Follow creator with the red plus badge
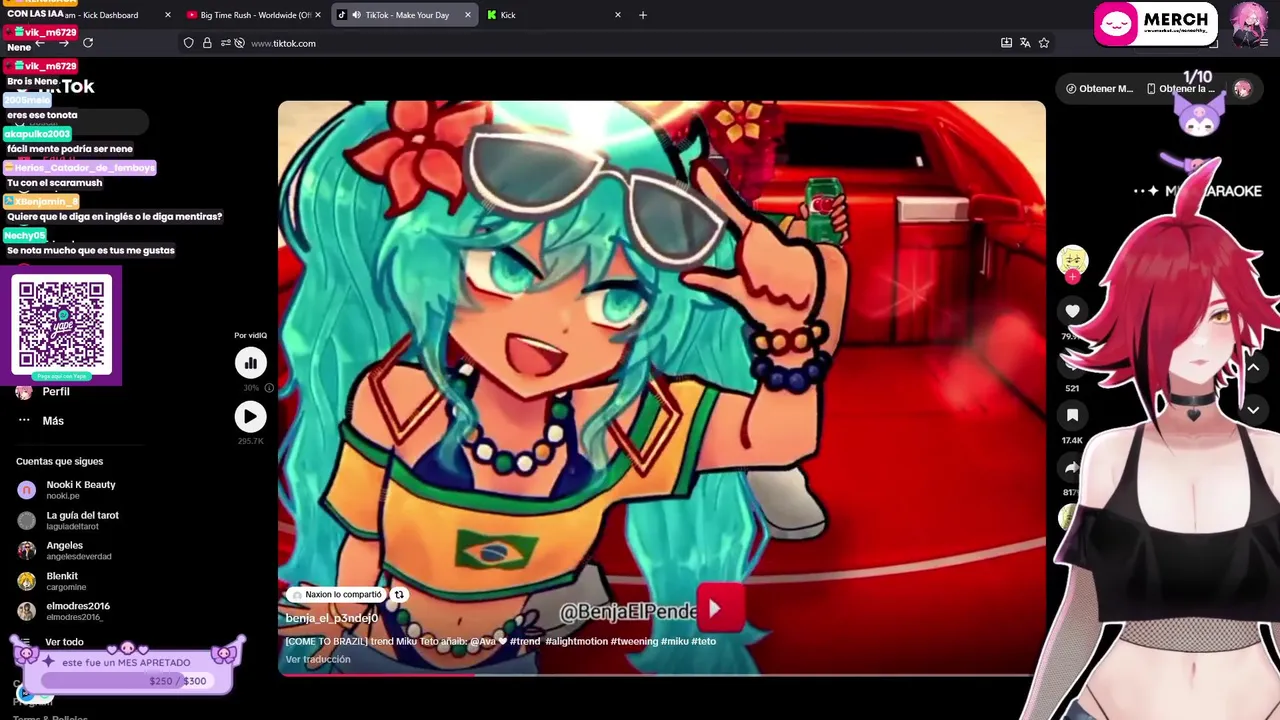Image resolution: width=1280 pixels, height=720 pixels. click(1072, 277)
